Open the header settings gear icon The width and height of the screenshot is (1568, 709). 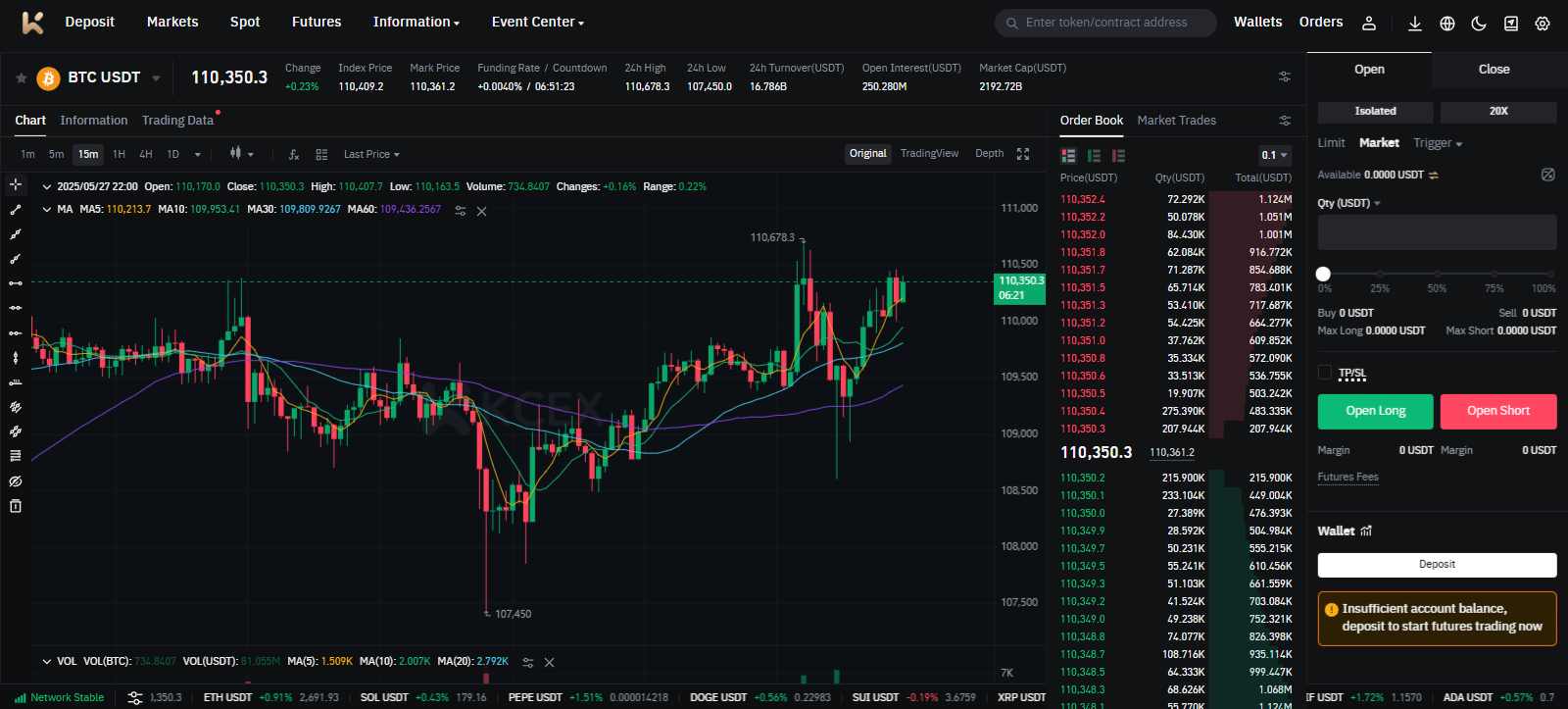[x=1543, y=24]
